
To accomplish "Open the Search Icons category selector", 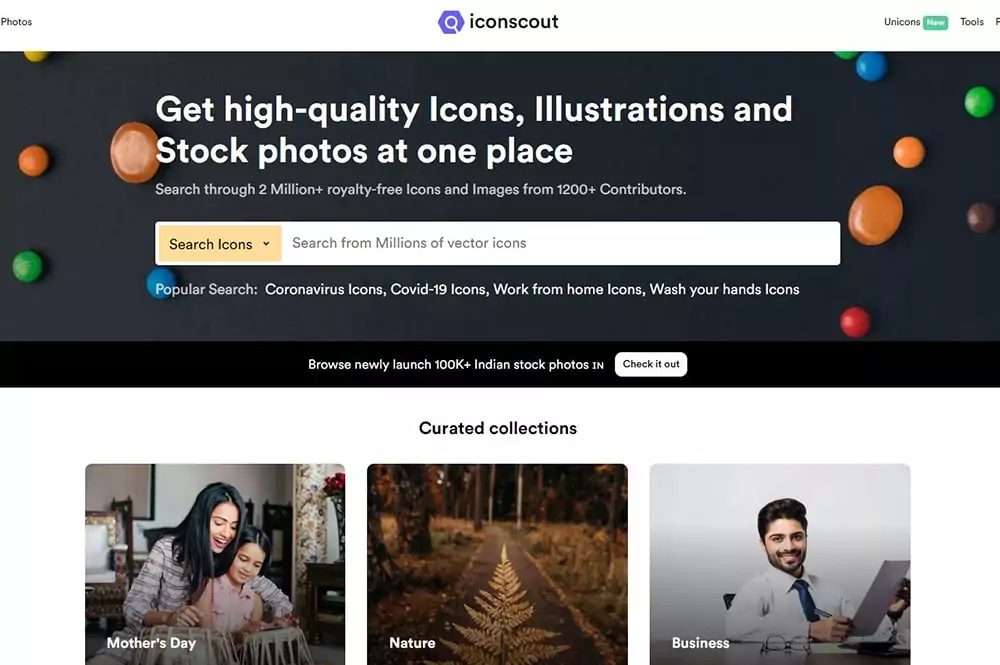I will pos(219,244).
